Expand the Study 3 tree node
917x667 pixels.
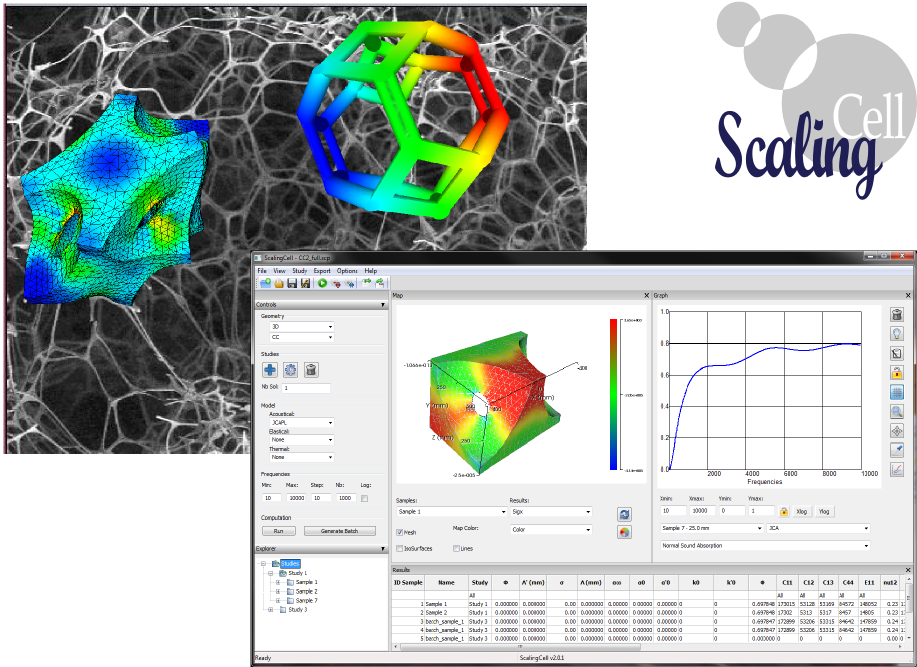(x=271, y=610)
